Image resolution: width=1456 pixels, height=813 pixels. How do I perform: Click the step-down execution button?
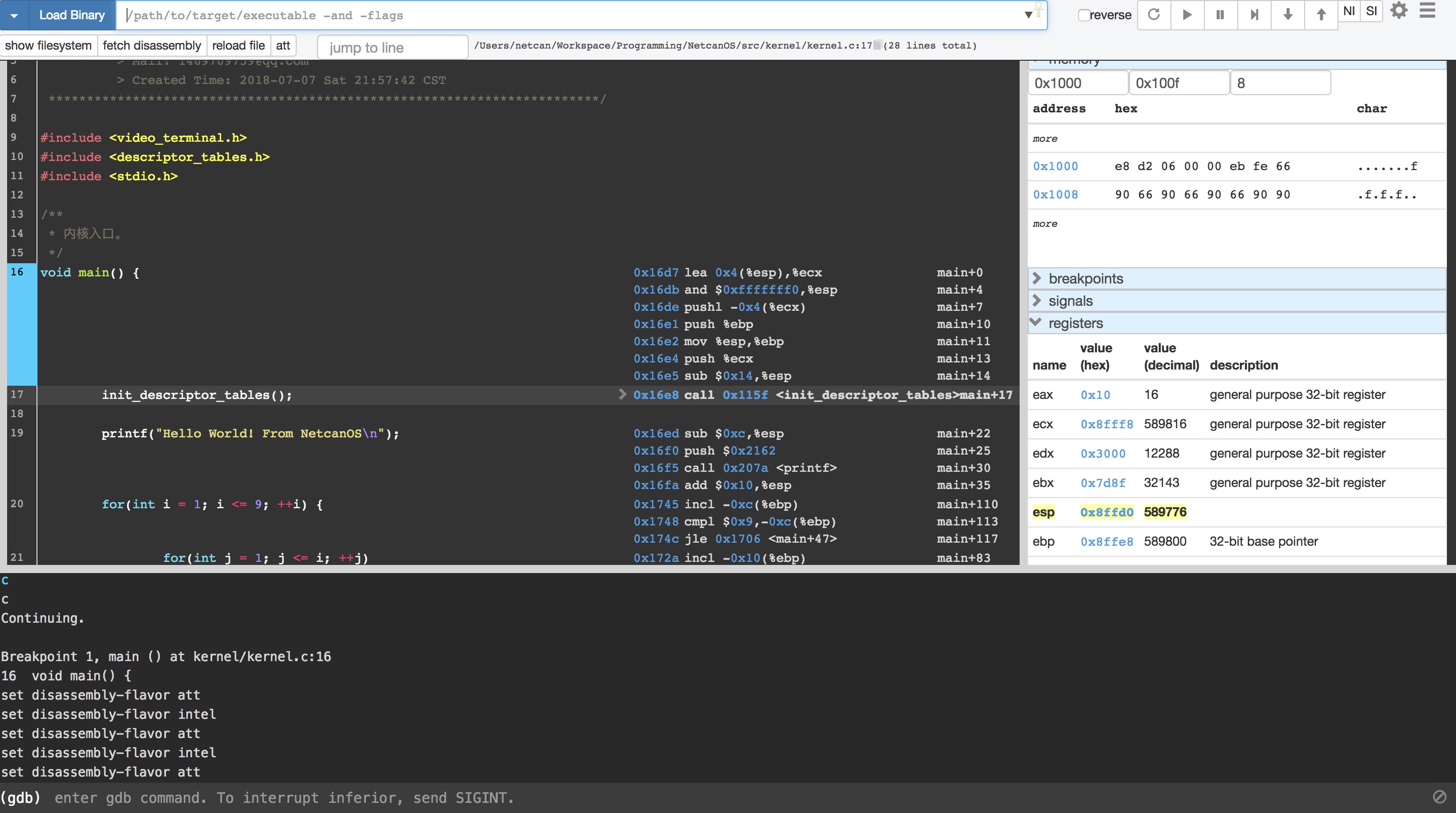(1289, 14)
